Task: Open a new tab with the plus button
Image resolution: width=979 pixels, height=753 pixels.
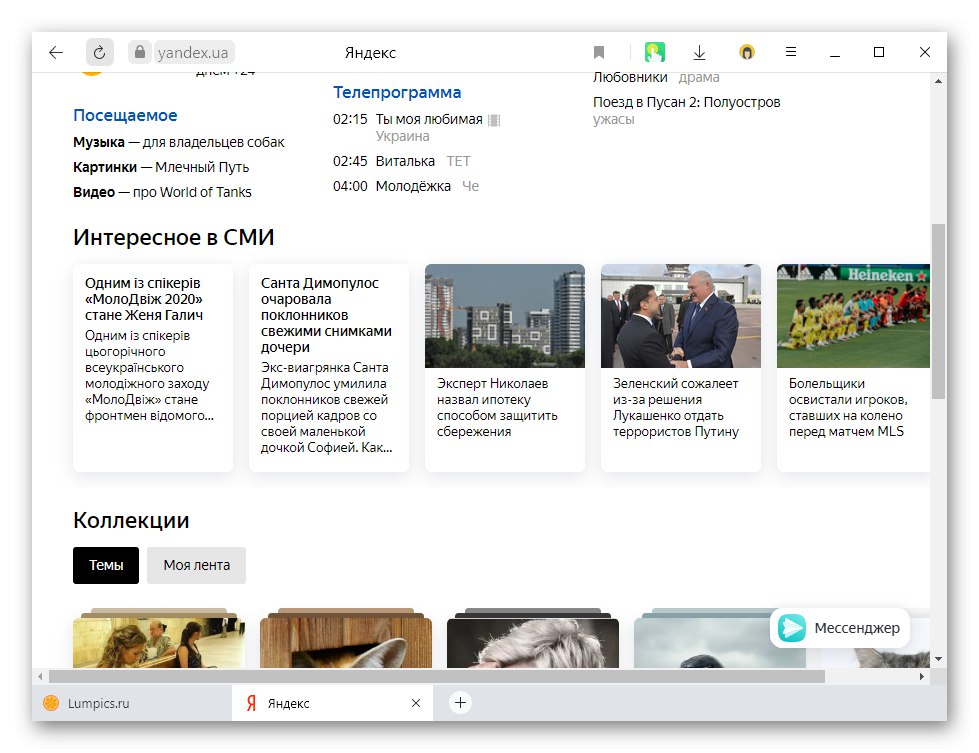Action: tap(459, 703)
